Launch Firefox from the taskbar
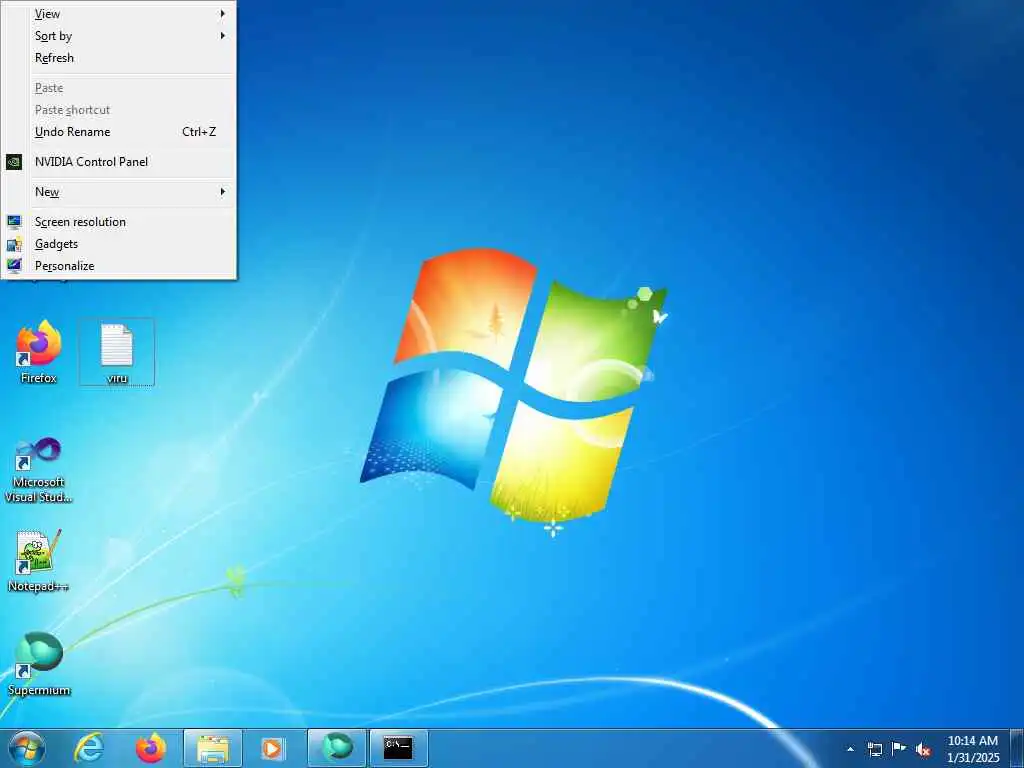This screenshot has width=1024, height=768. [151, 748]
